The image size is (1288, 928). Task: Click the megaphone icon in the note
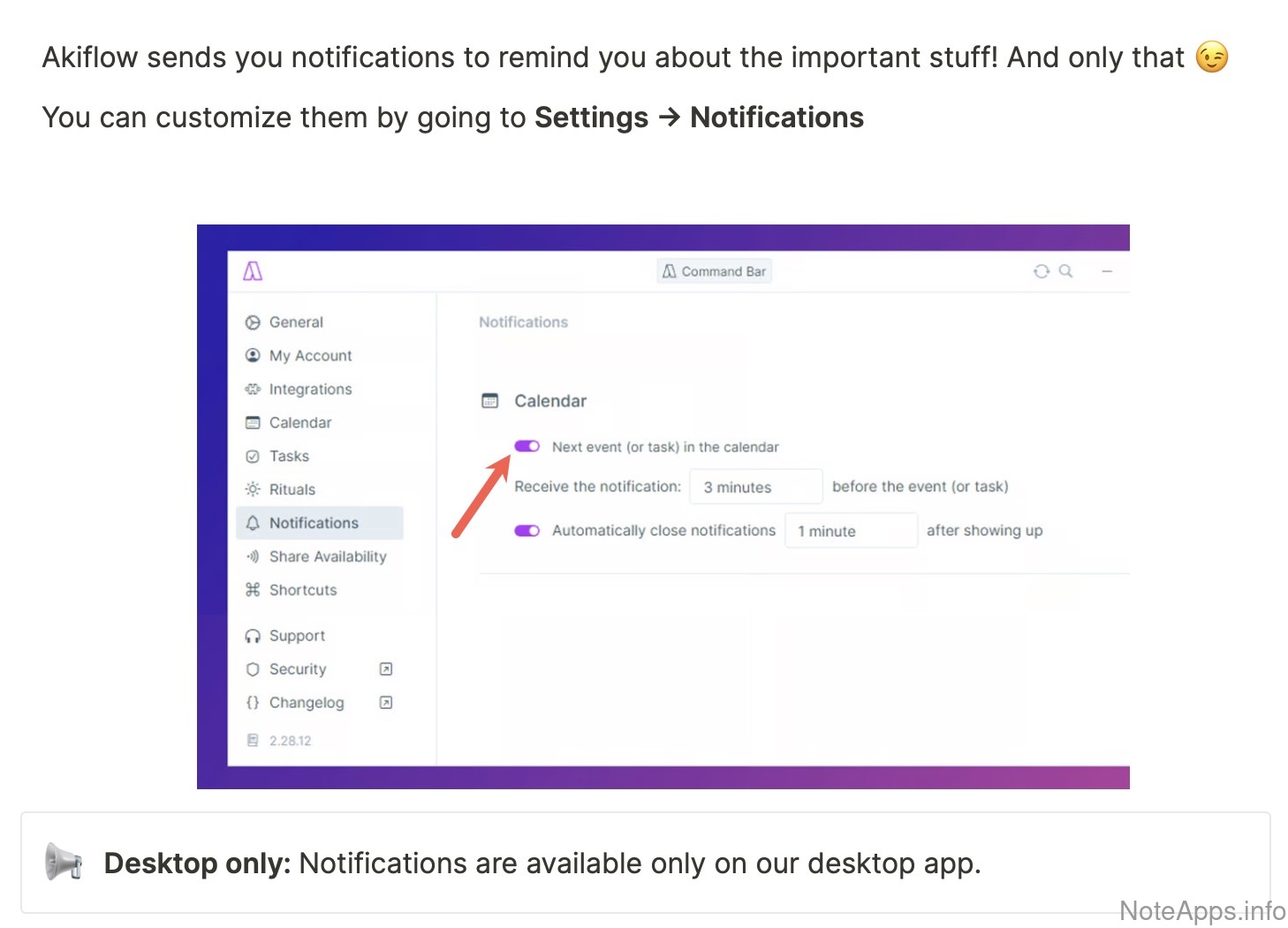click(64, 863)
